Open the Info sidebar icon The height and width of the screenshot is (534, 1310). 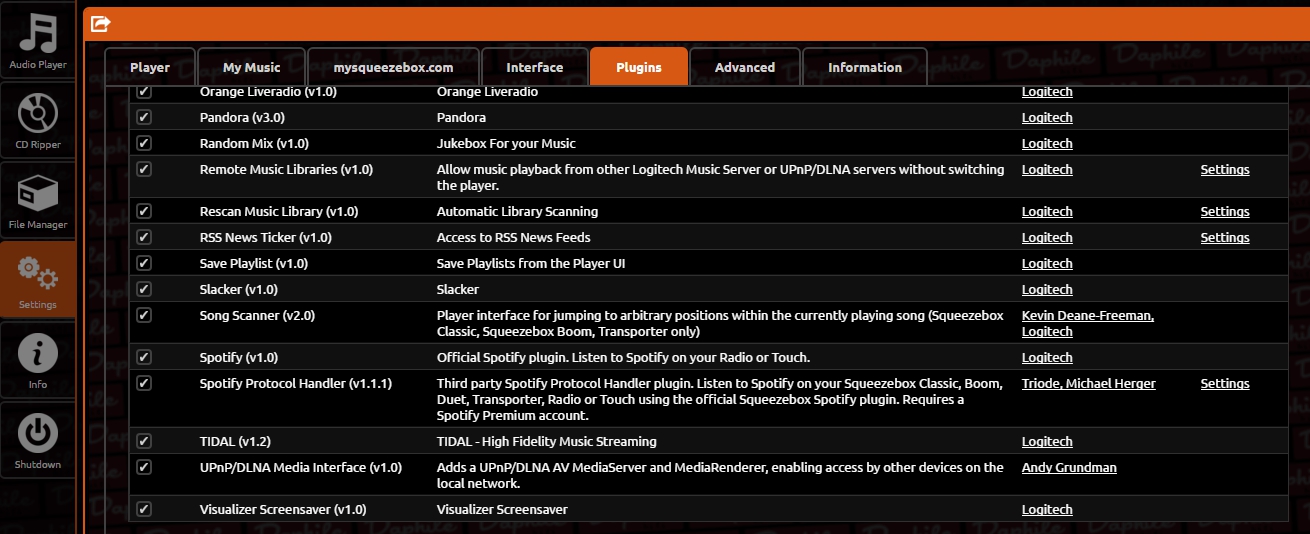pyautogui.click(x=38, y=360)
